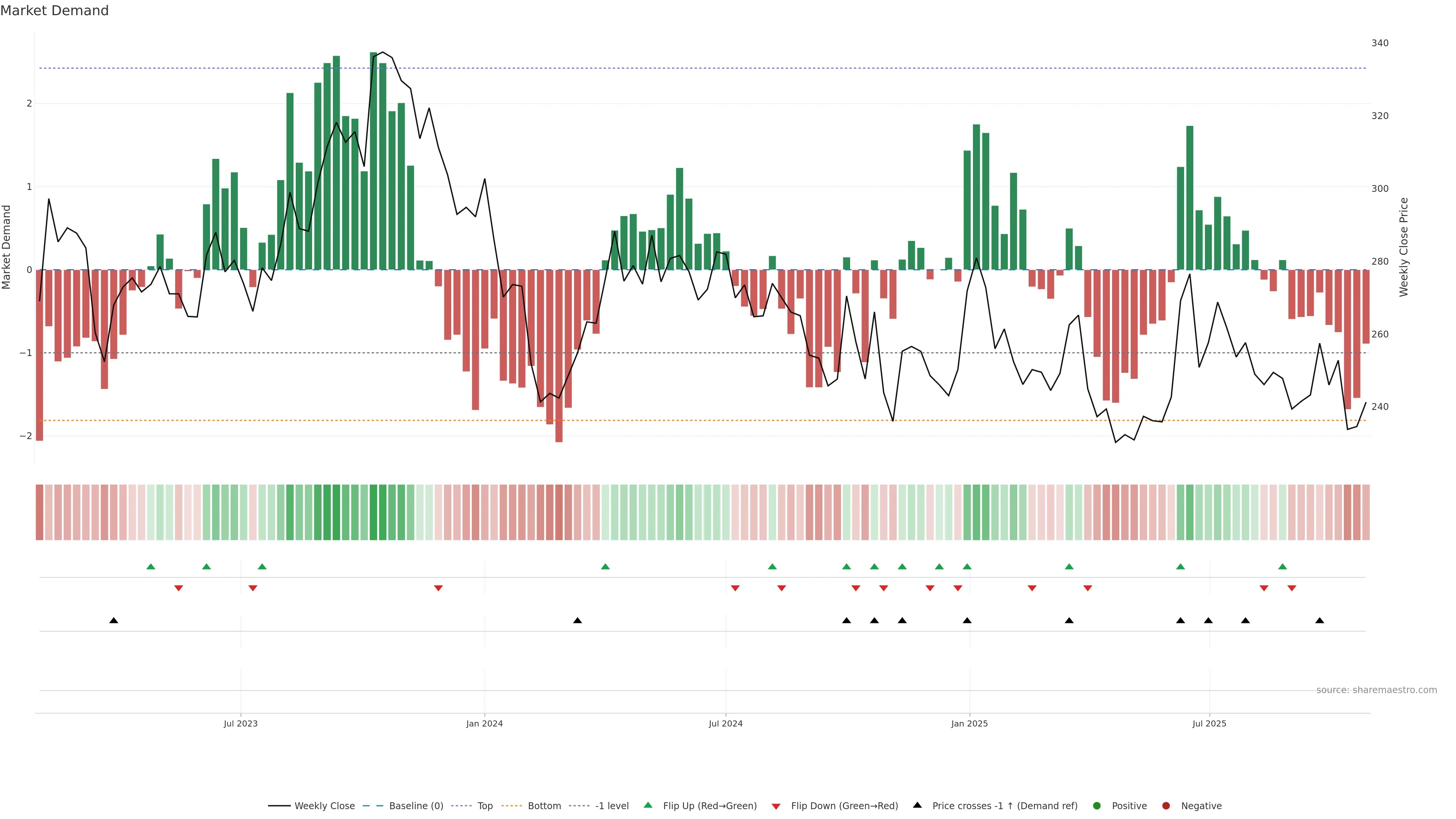Click the Weekly Close Price axis title

coord(1403,247)
